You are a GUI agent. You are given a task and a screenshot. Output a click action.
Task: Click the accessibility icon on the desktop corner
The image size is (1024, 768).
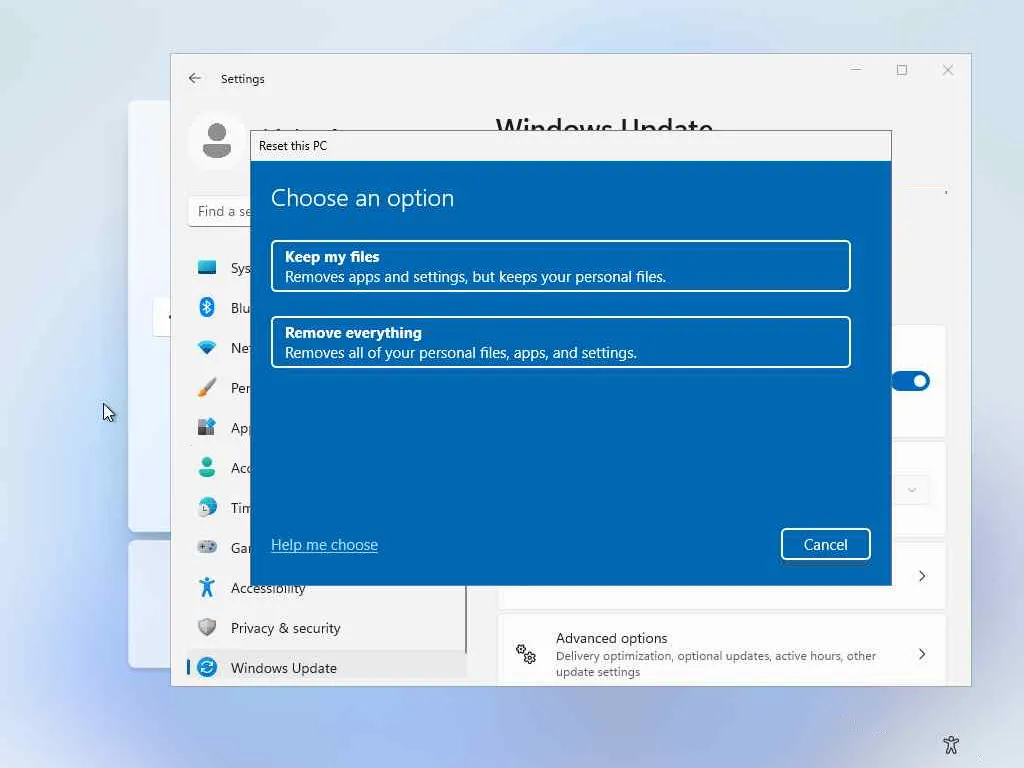951,744
